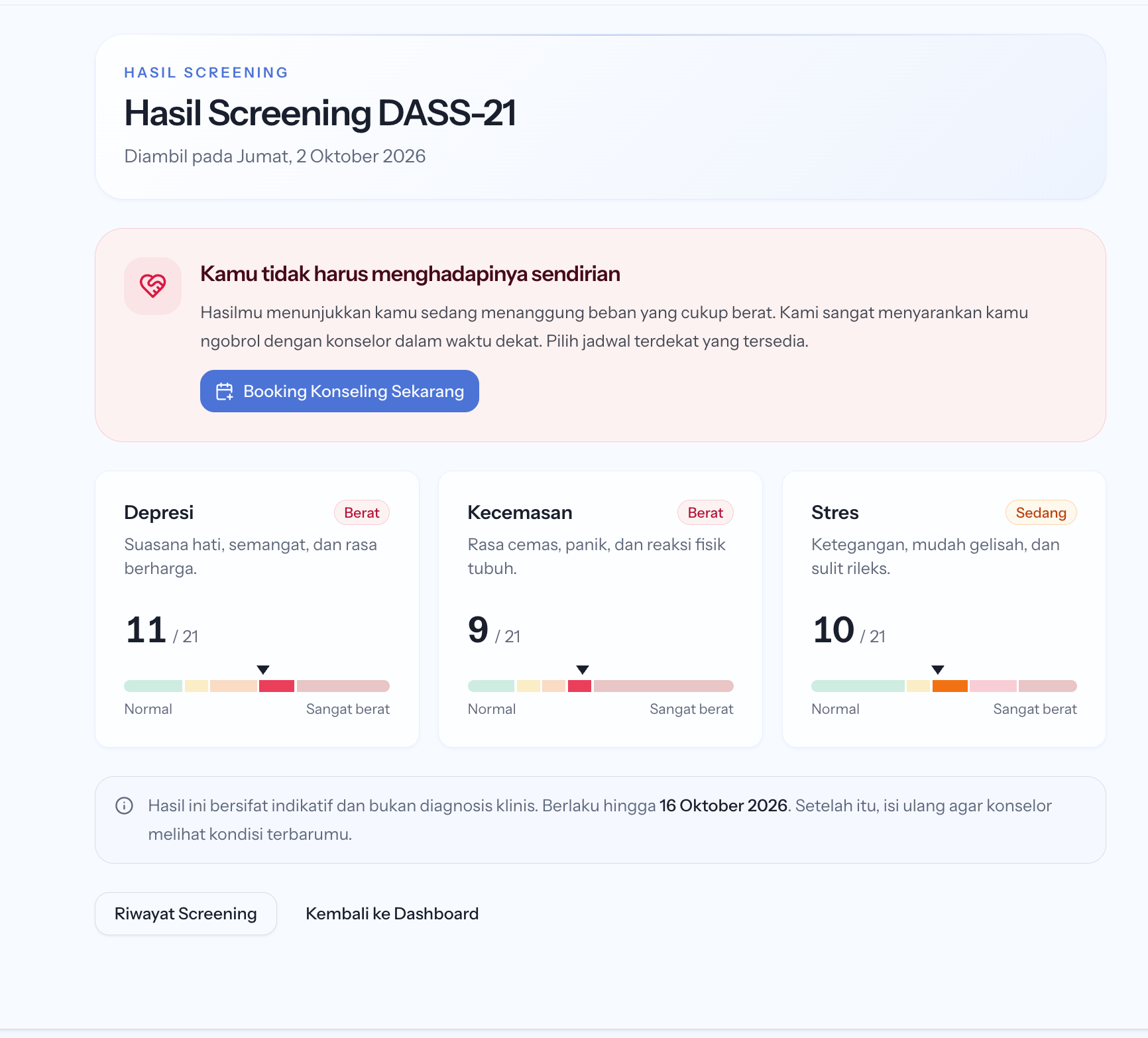Click the red Berat segment in Depresi bar
This screenshot has height=1038, width=1148.
point(276,686)
